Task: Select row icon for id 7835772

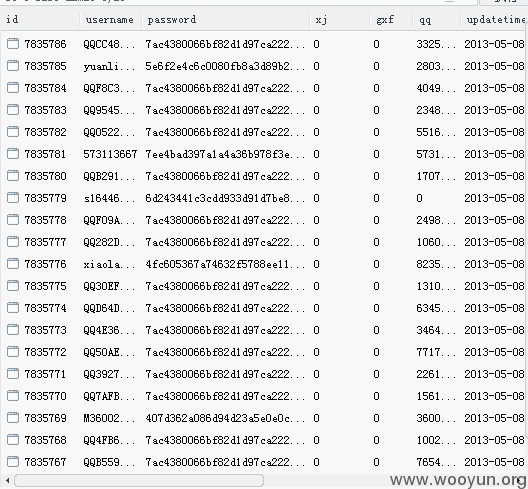Action: [x=13, y=352]
